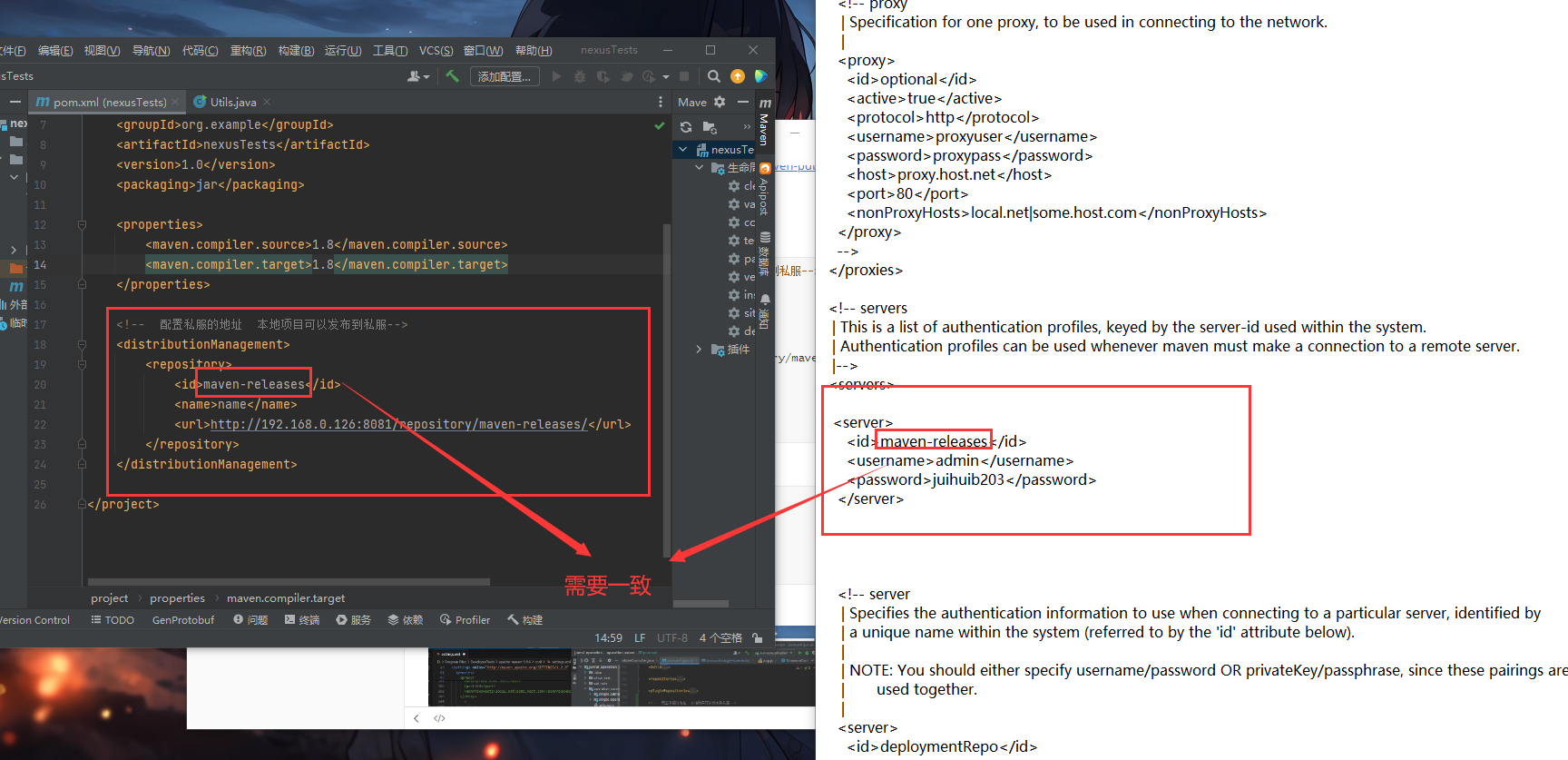This screenshot has width=1568, height=760.
Task: Click the properties breadcrumb
Action: tap(177, 597)
